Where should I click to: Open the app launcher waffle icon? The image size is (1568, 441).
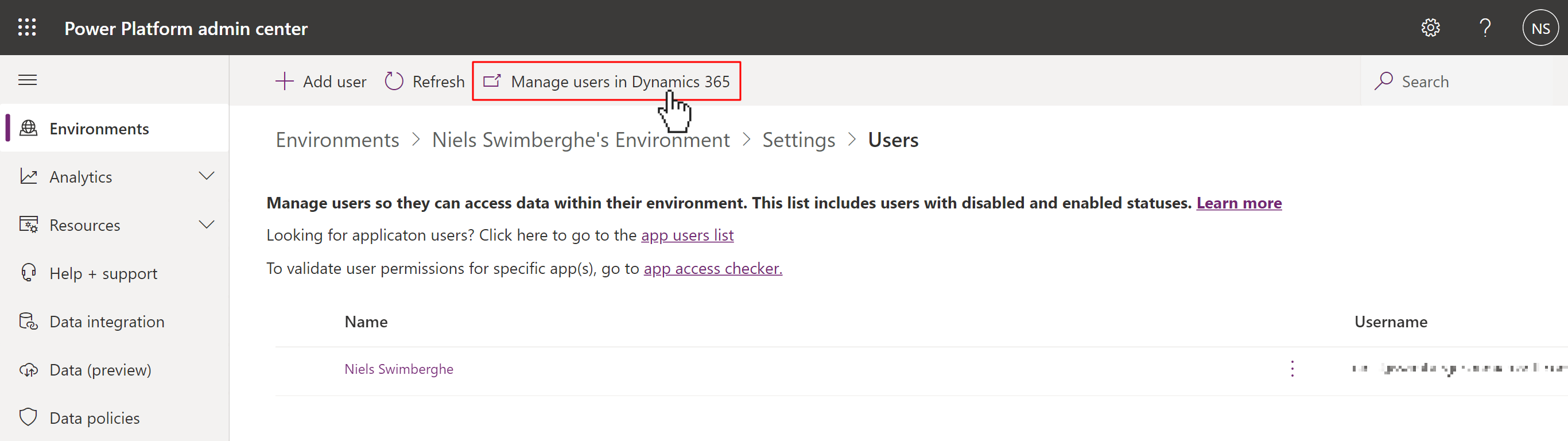click(27, 28)
